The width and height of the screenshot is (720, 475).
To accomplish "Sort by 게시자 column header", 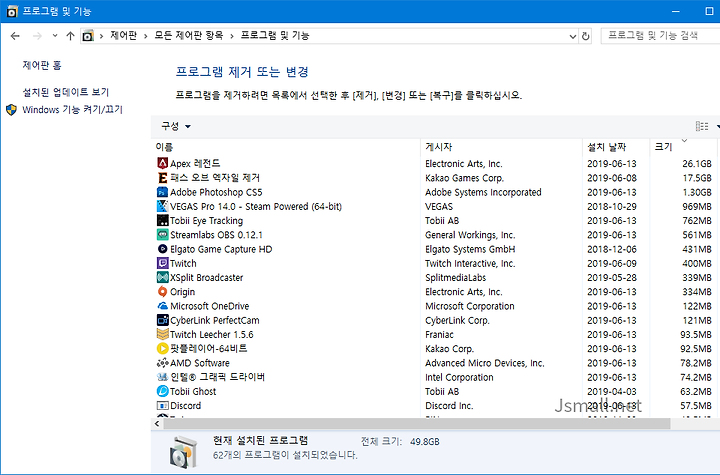I will click(x=439, y=147).
